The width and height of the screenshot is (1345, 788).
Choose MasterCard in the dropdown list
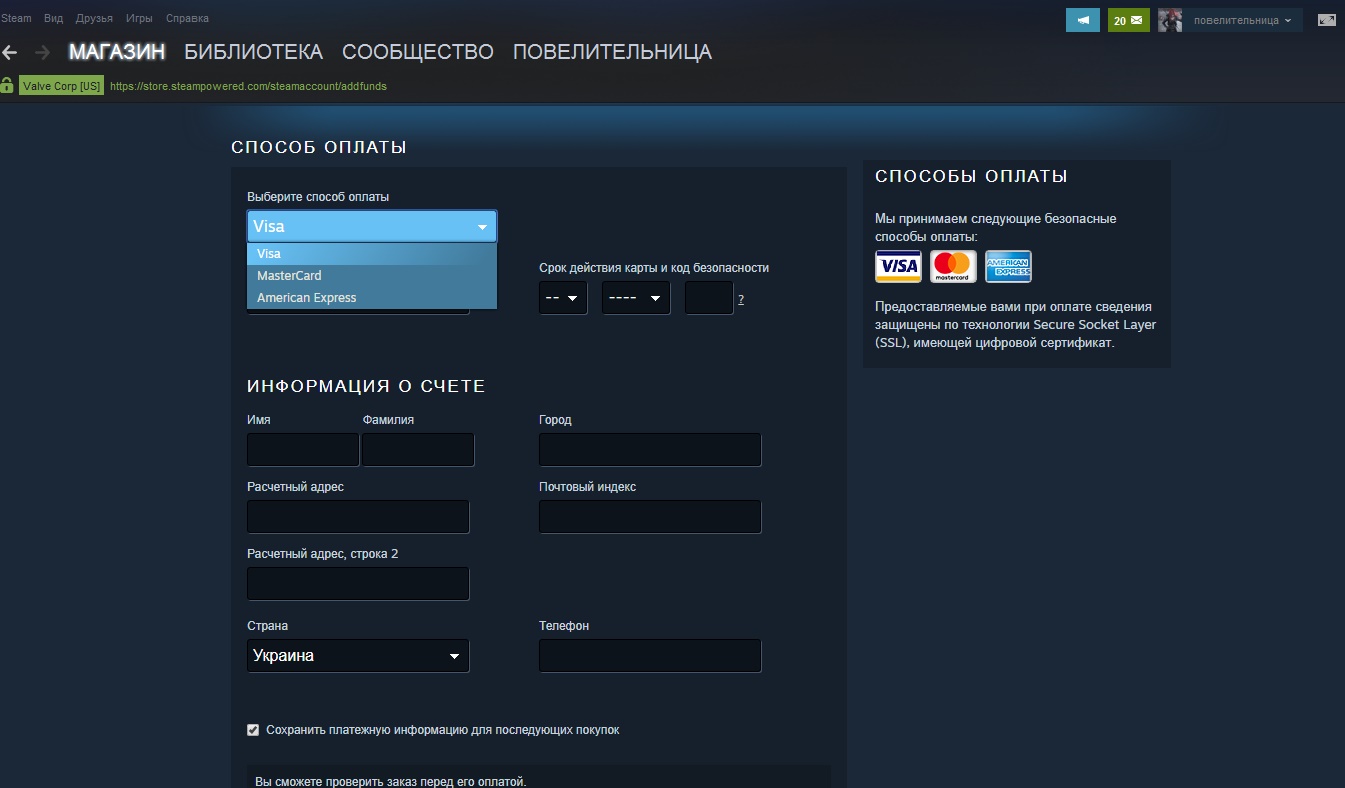[x=372, y=276]
